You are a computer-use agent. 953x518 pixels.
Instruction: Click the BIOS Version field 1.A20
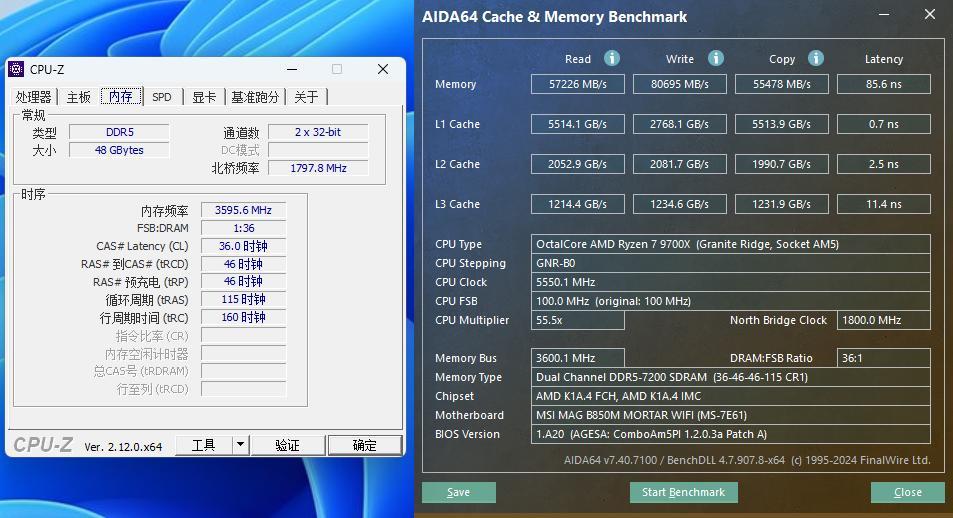tap(731, 434)
